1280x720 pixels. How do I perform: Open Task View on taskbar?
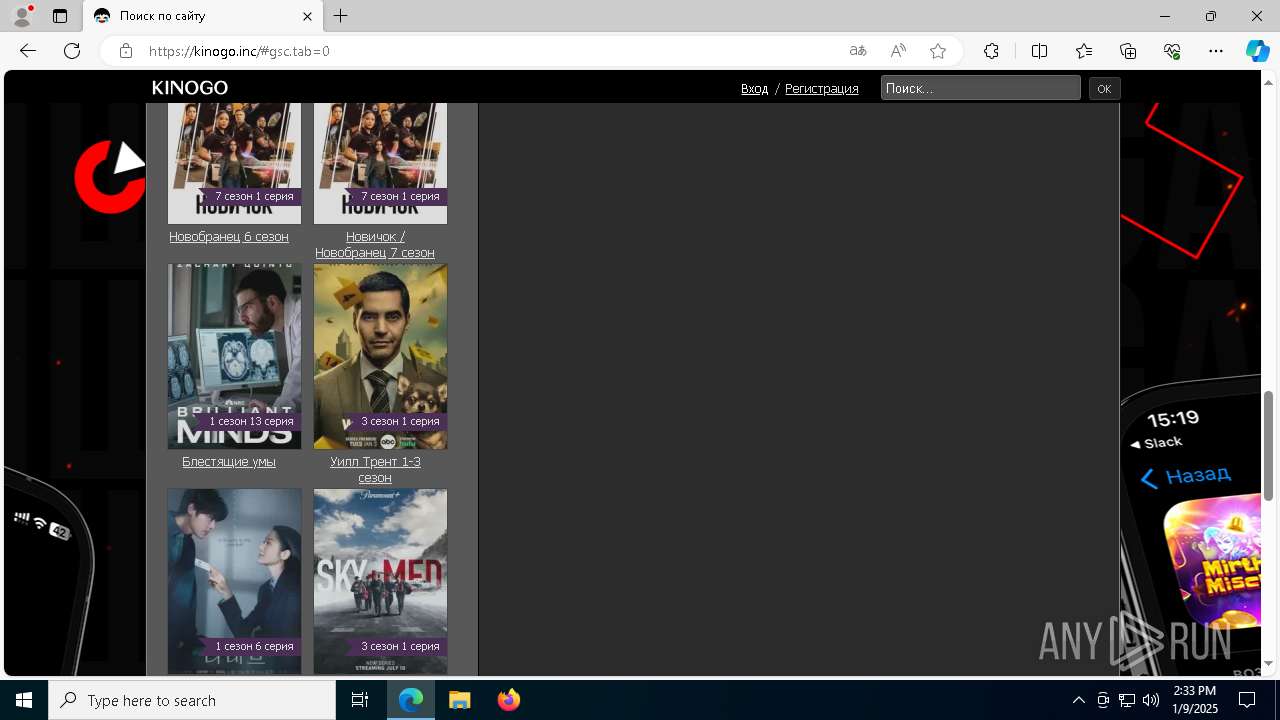pos(360,700)
